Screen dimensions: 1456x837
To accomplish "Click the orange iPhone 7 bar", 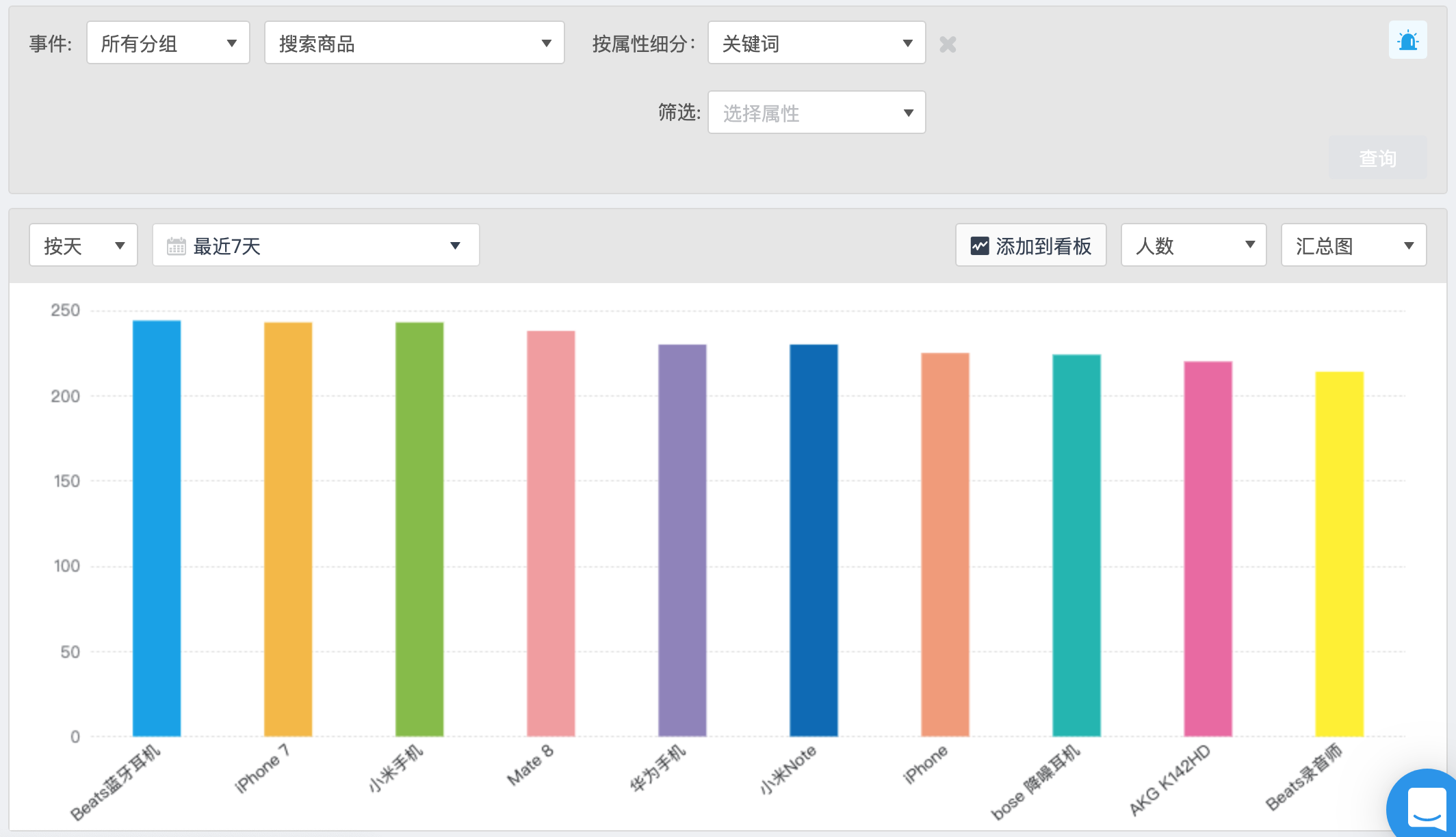I will [288, 529].
